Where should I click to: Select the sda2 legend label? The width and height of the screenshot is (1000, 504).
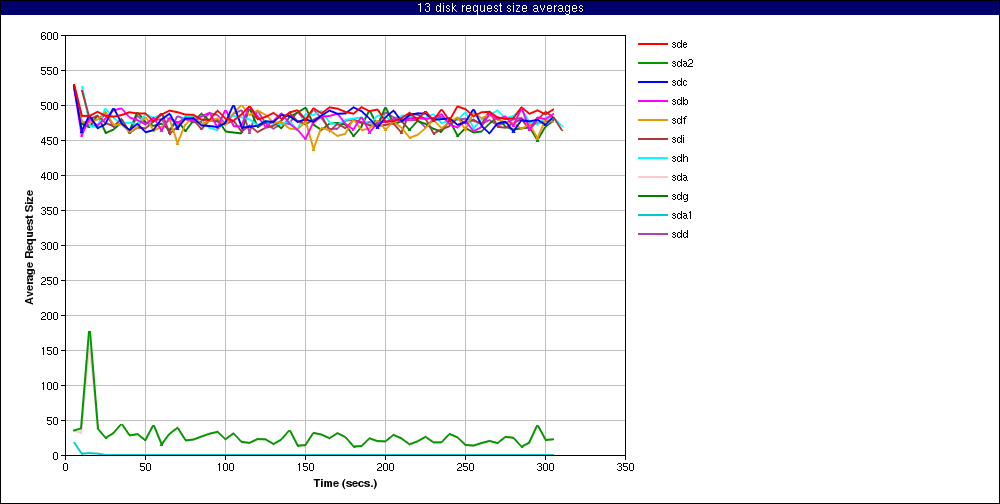(x=682, y=63)
